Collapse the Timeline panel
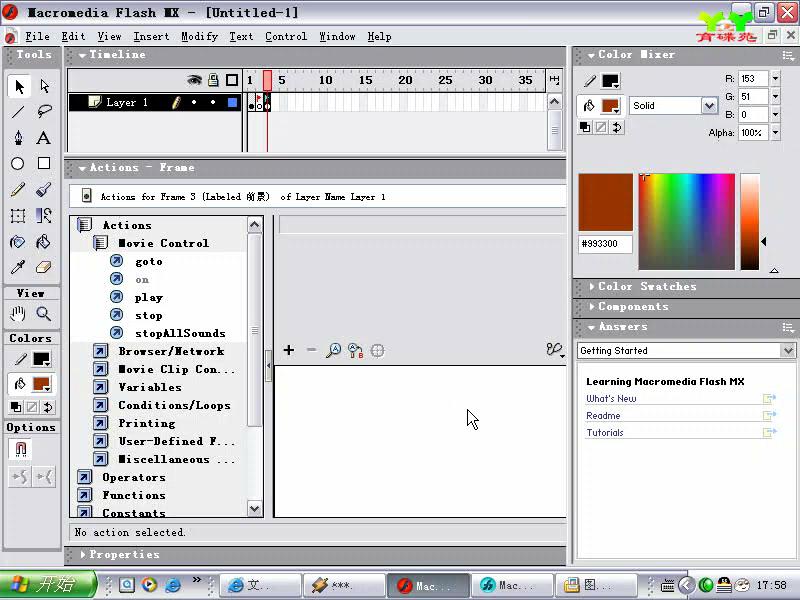This screenshot has width=800, height=600. (82, 55)
